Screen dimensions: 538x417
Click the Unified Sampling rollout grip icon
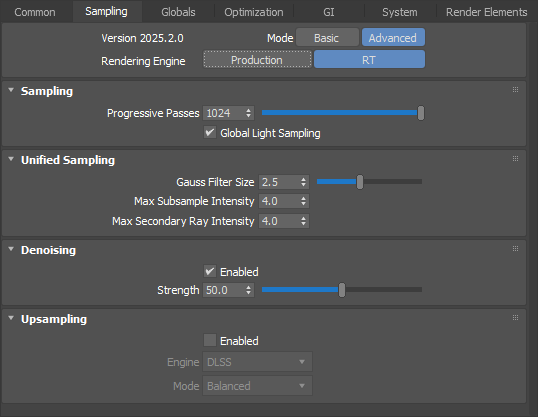point(515,159)
